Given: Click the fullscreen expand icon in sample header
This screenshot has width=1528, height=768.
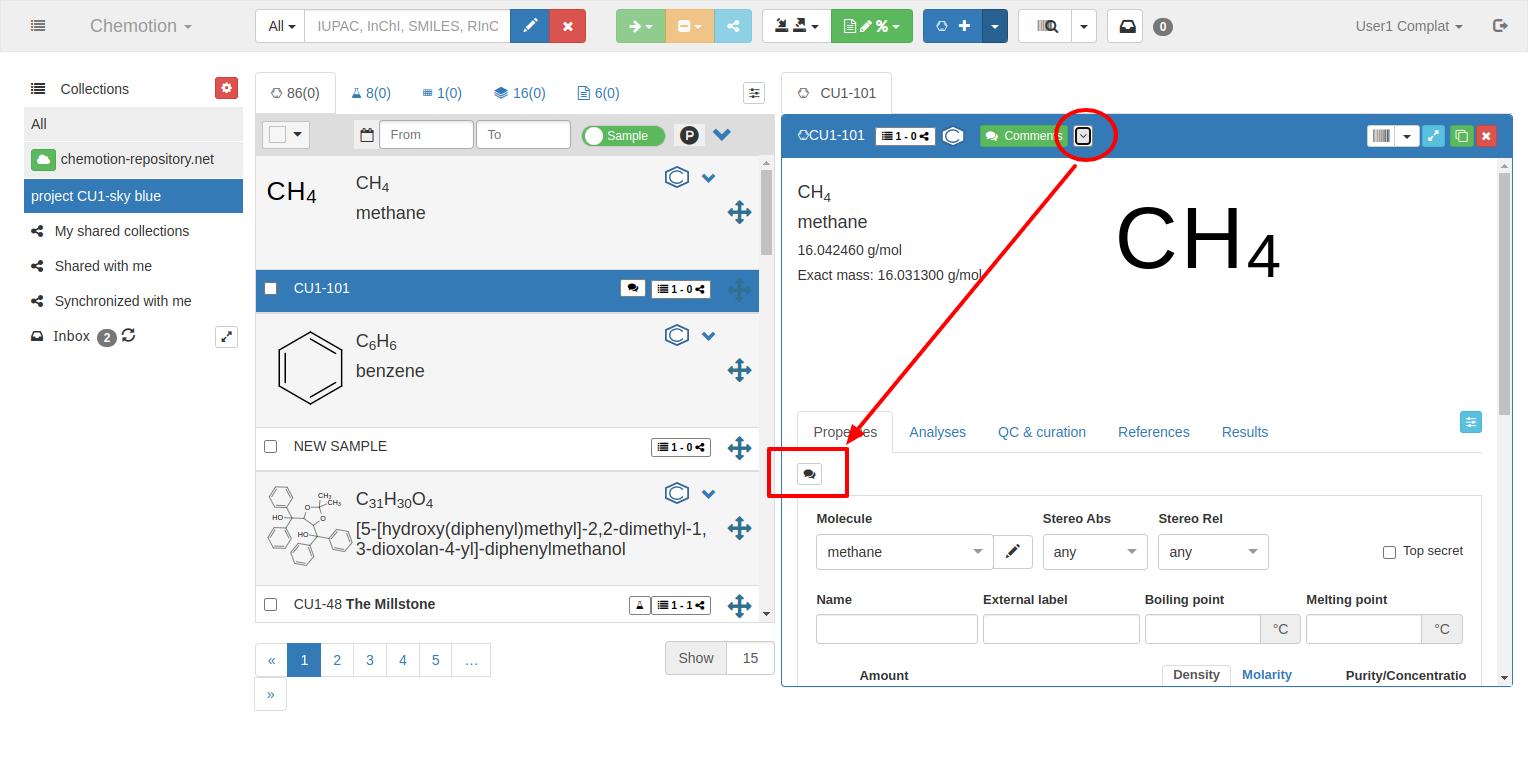Looking at the screenshot, I should tap(1433, 136).
